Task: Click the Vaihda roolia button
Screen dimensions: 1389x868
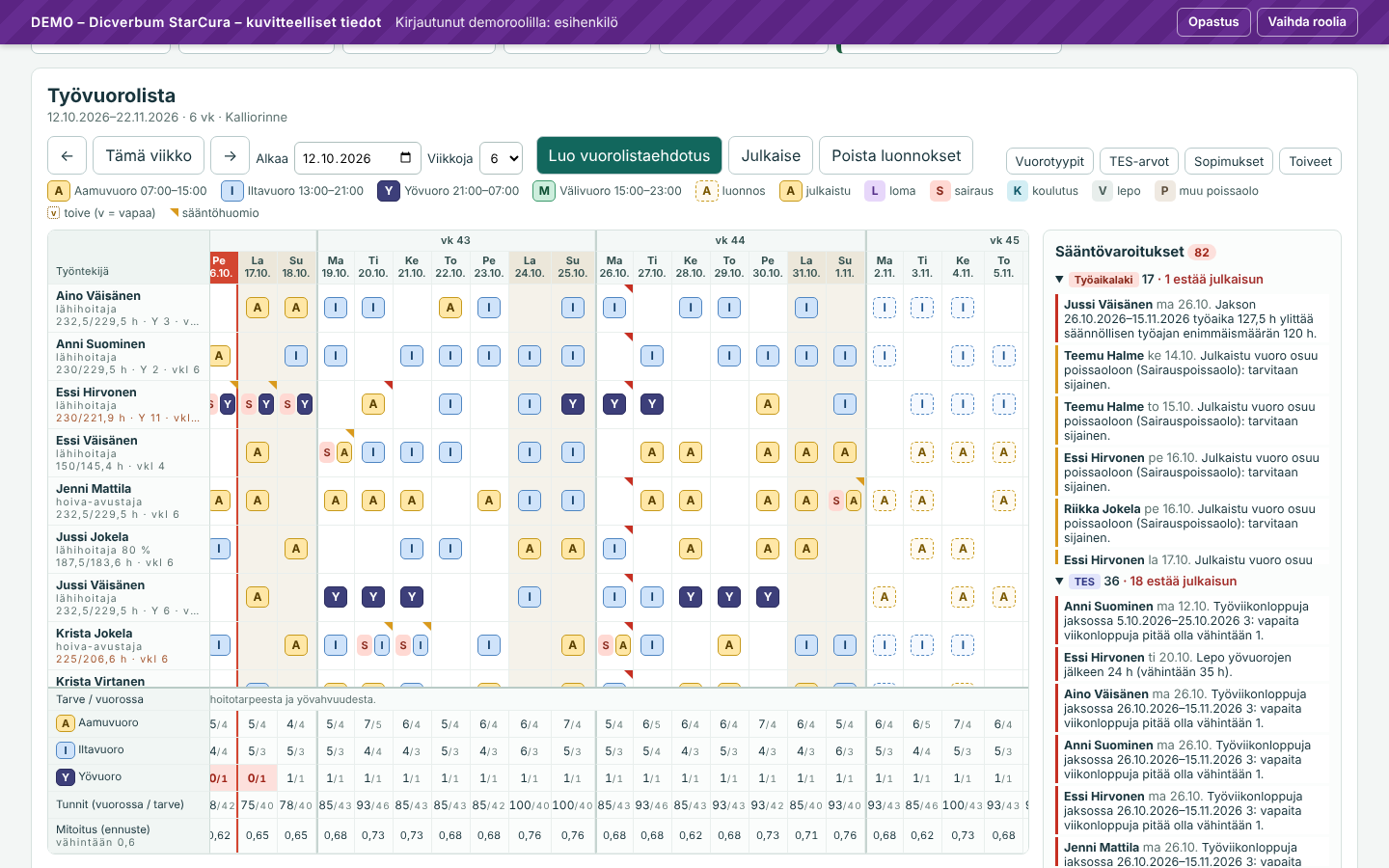Action: 1307,22
